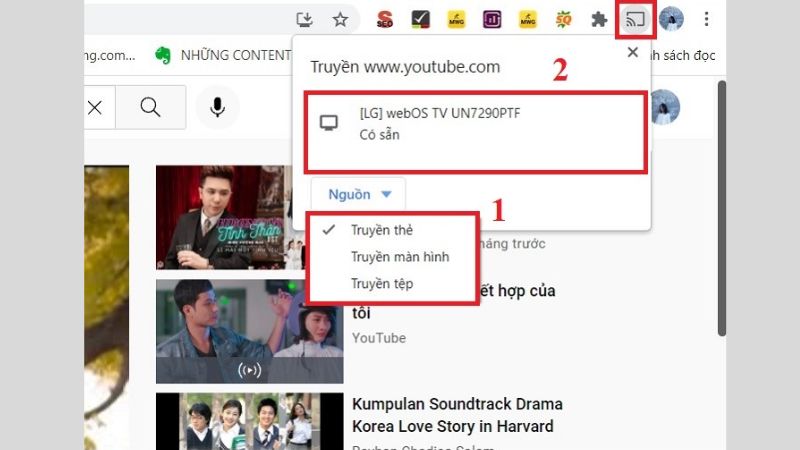Choose "Truyền màn hình" cast source
The image size is (800, 450).
coord(399,257)
